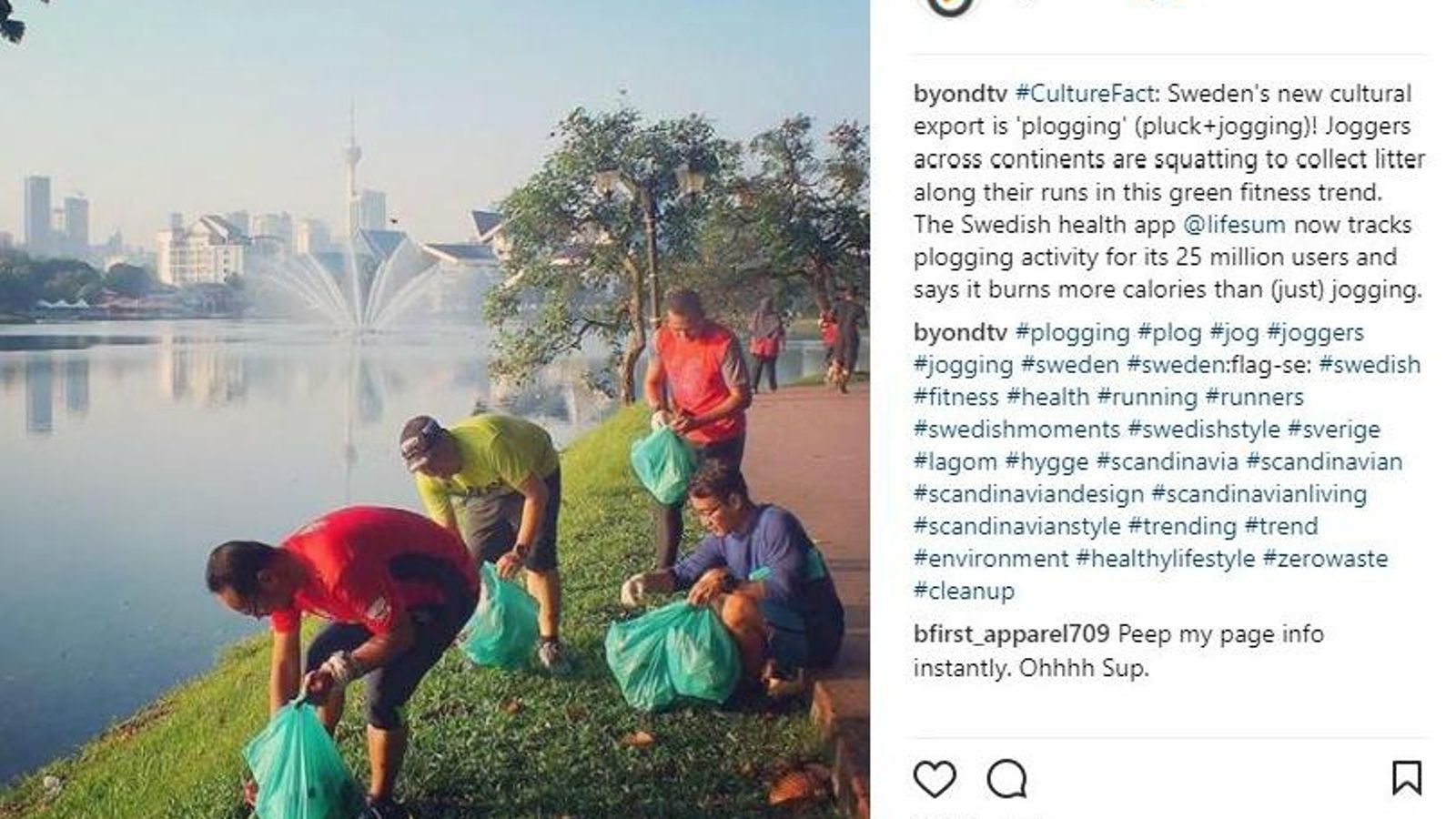This screenshot has width=1456, height=819.
Task: Open the #lagom hashtag
Action: pos(955,462)
